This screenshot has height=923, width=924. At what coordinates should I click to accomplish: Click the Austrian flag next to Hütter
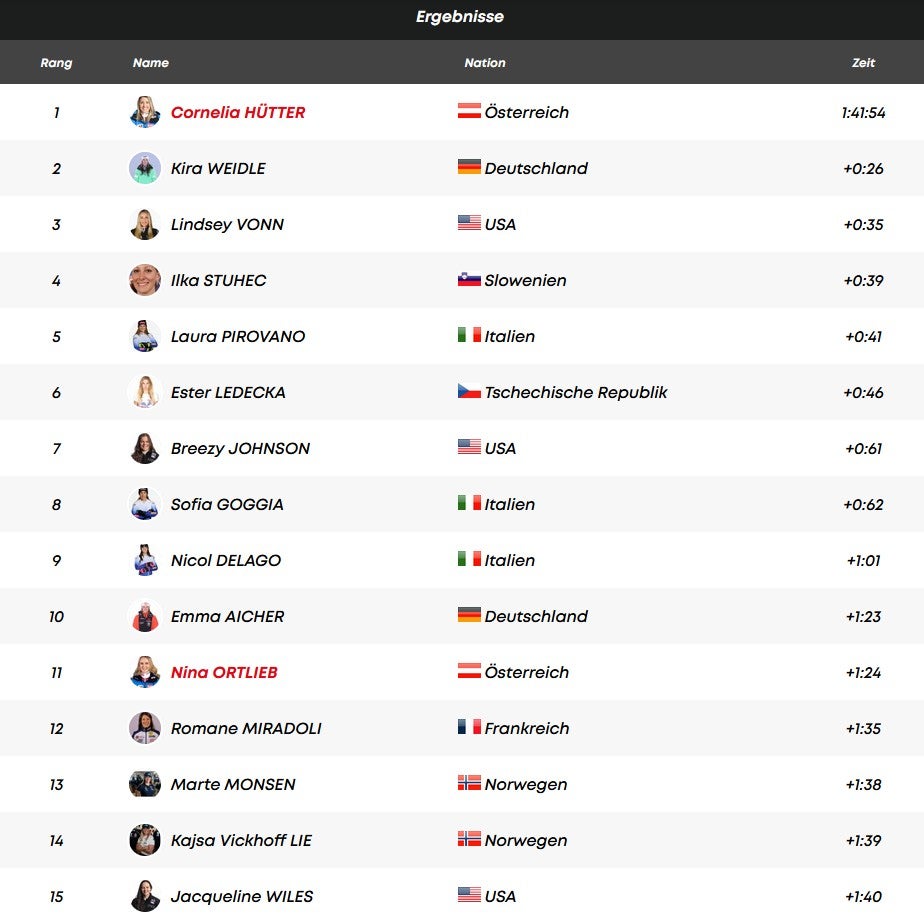click(469, 111)
